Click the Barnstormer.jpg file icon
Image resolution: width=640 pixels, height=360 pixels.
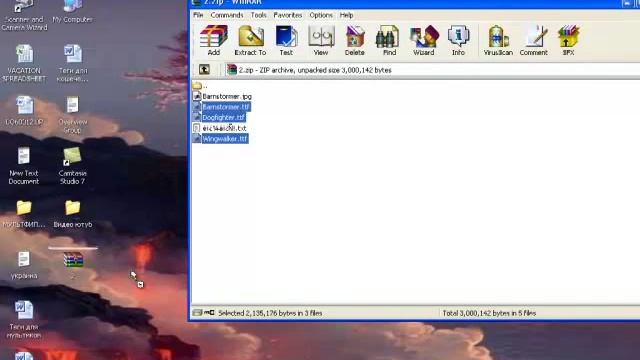197,96
